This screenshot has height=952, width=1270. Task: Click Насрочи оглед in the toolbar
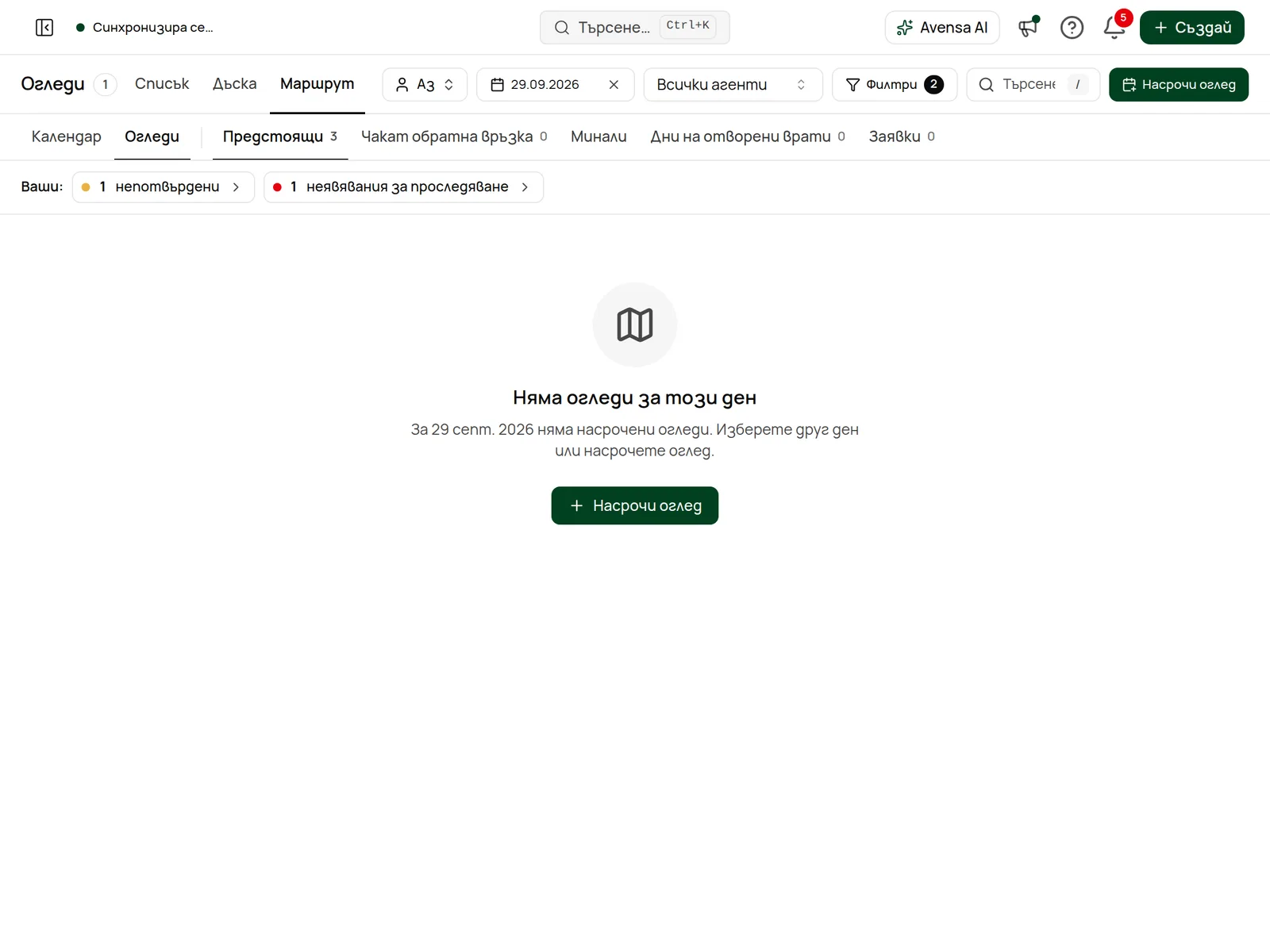tap(1179, 85)
